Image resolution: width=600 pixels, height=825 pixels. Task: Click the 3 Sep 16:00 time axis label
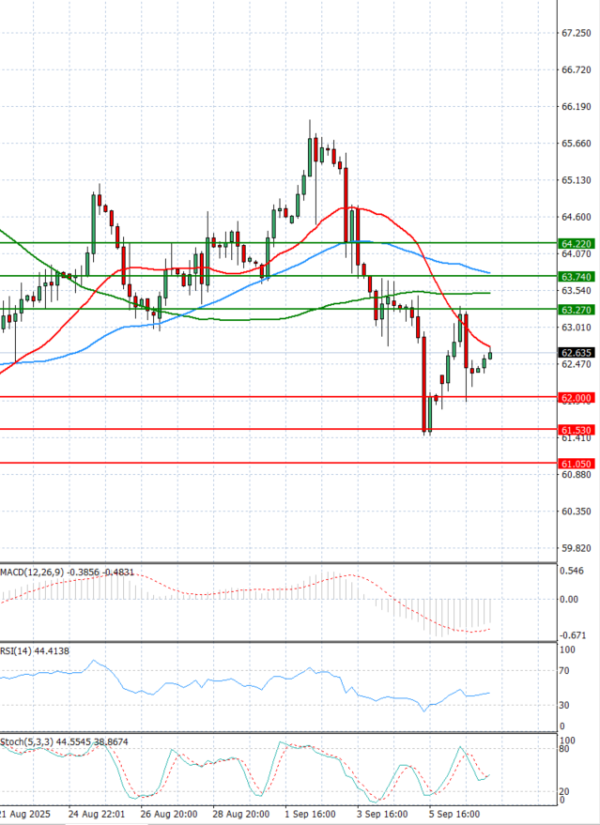(382, 814)
